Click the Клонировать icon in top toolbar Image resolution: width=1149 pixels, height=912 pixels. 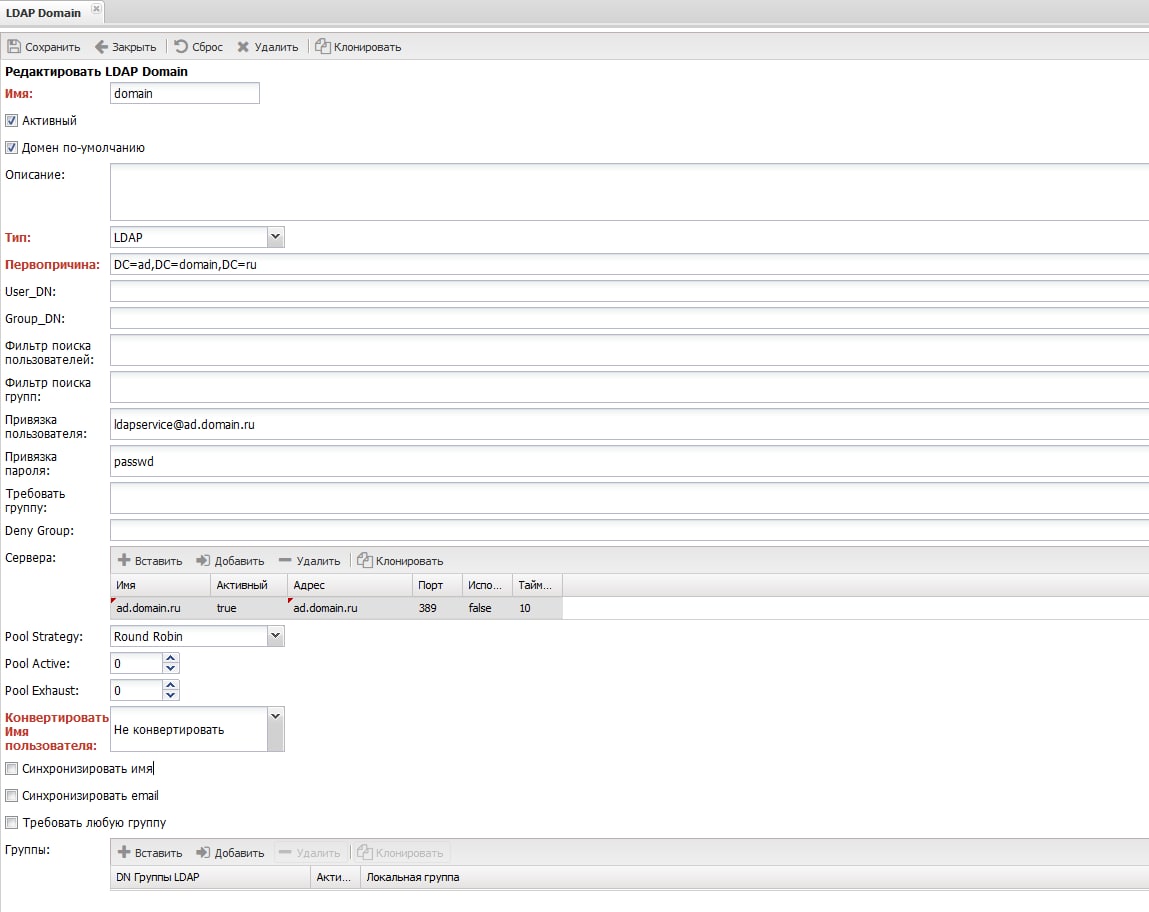pos(322,46)
